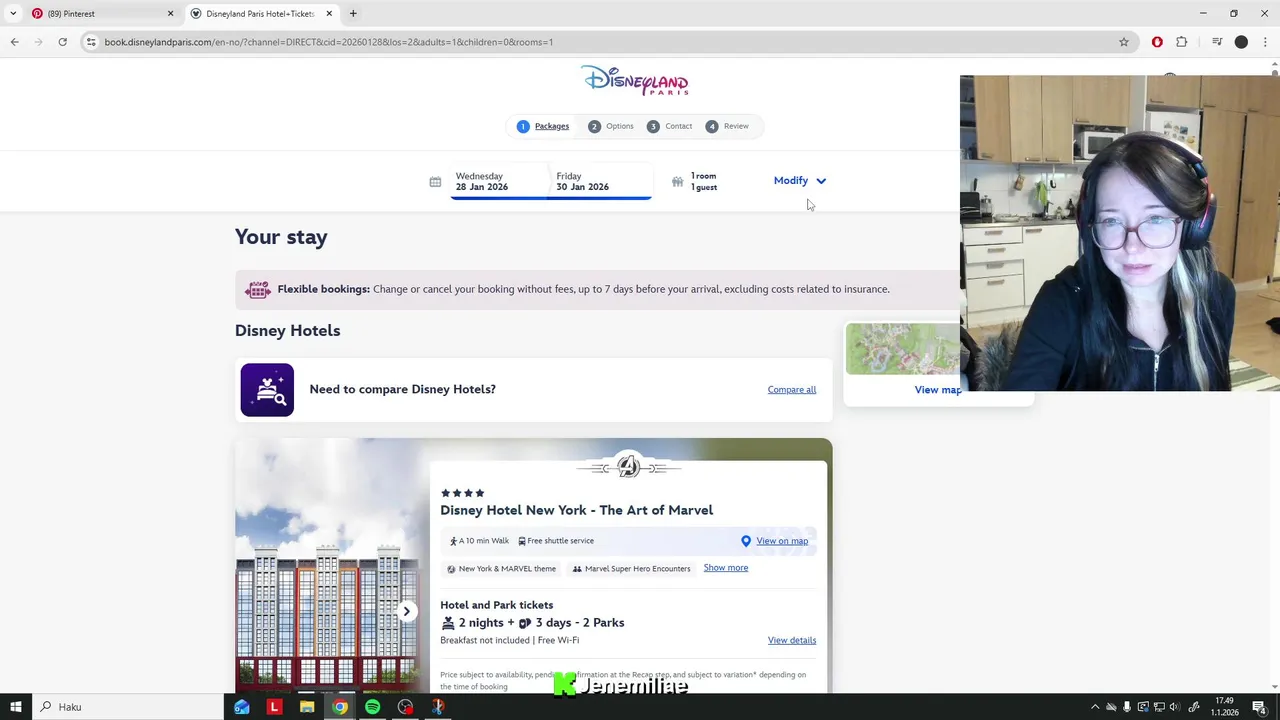Click the microphone icon in system tray
The height and width of the screenshot is (720, 1280).
point(1127,707)
